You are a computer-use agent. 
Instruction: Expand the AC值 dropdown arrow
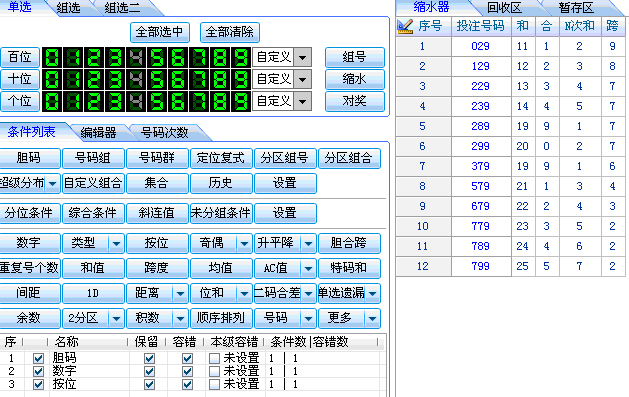pos(308,268)
